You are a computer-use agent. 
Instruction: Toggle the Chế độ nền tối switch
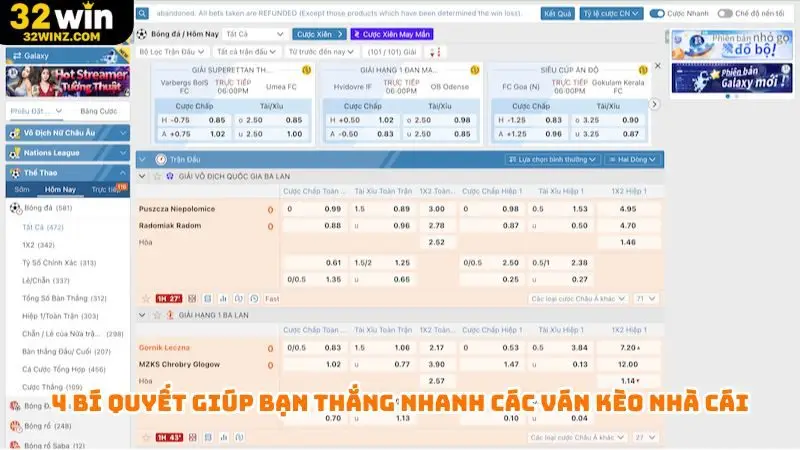point(724,13)
